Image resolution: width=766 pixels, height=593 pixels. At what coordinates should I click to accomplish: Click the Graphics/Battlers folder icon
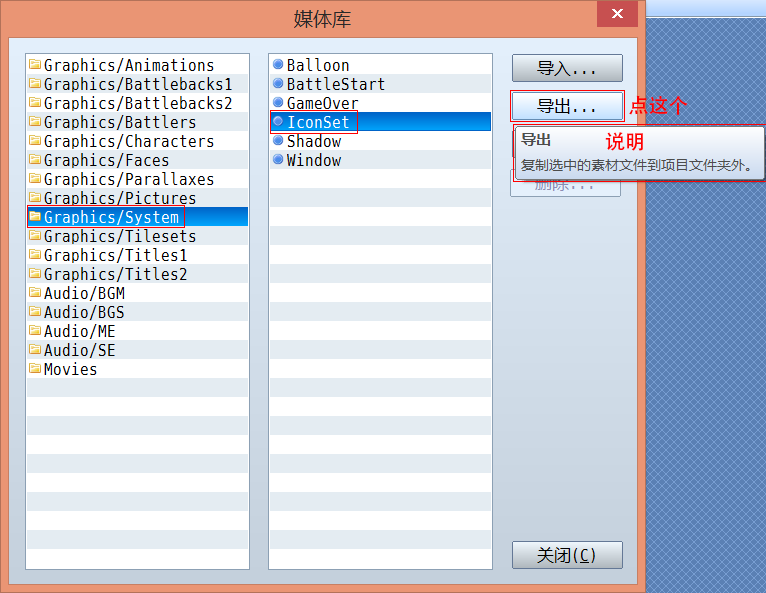(x=35, y=122)
